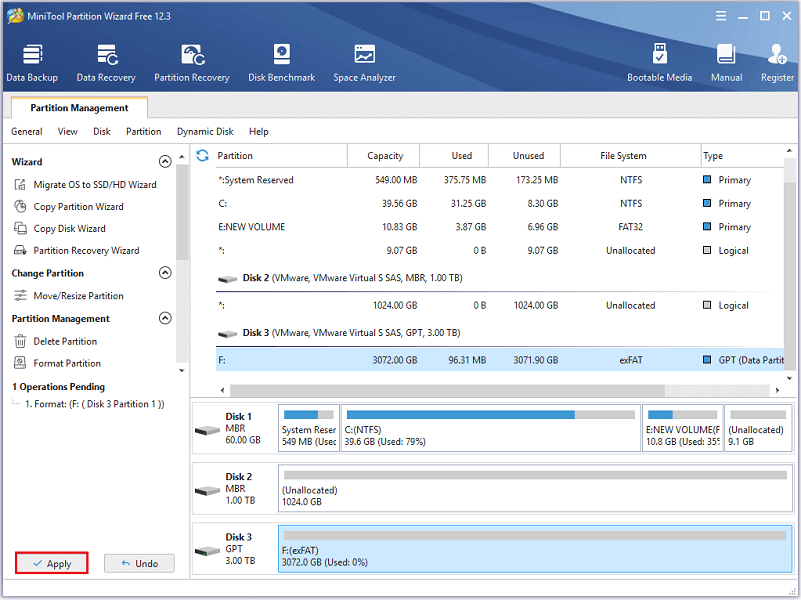
Task: Click sidebar scroll down arrow
Action: coord(182,370)
